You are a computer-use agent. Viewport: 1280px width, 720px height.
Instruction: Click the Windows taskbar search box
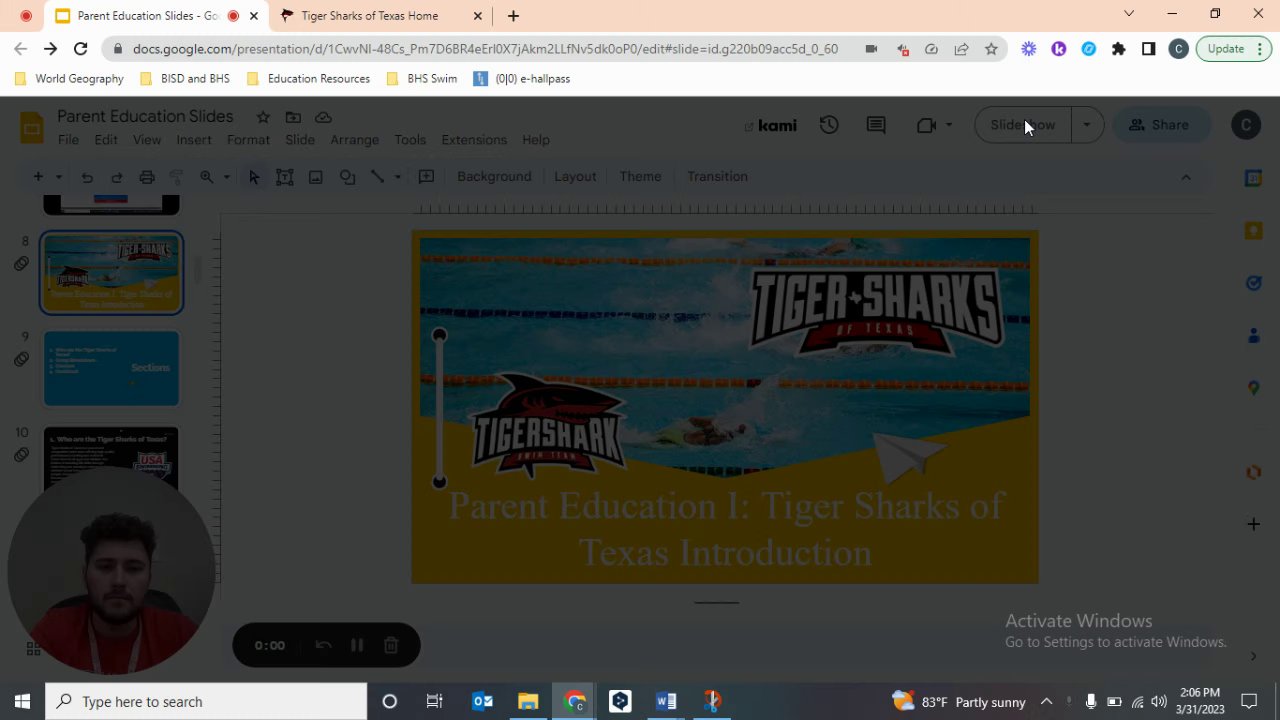(207, 702)
